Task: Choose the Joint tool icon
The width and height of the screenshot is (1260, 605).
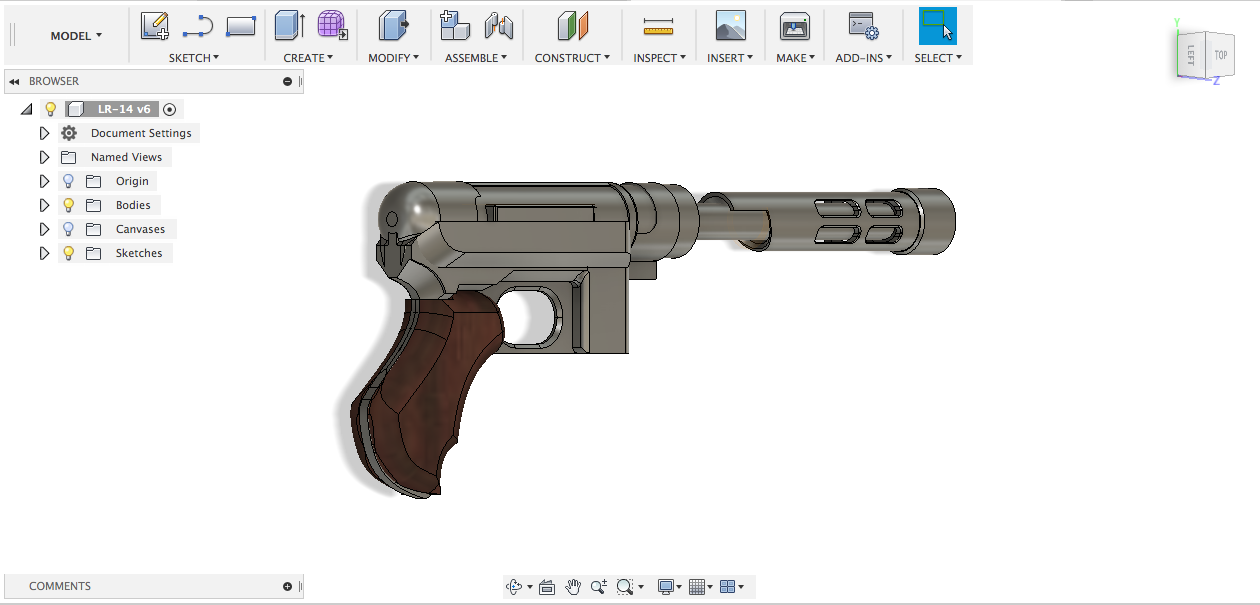Action: [x=498, y=25]
